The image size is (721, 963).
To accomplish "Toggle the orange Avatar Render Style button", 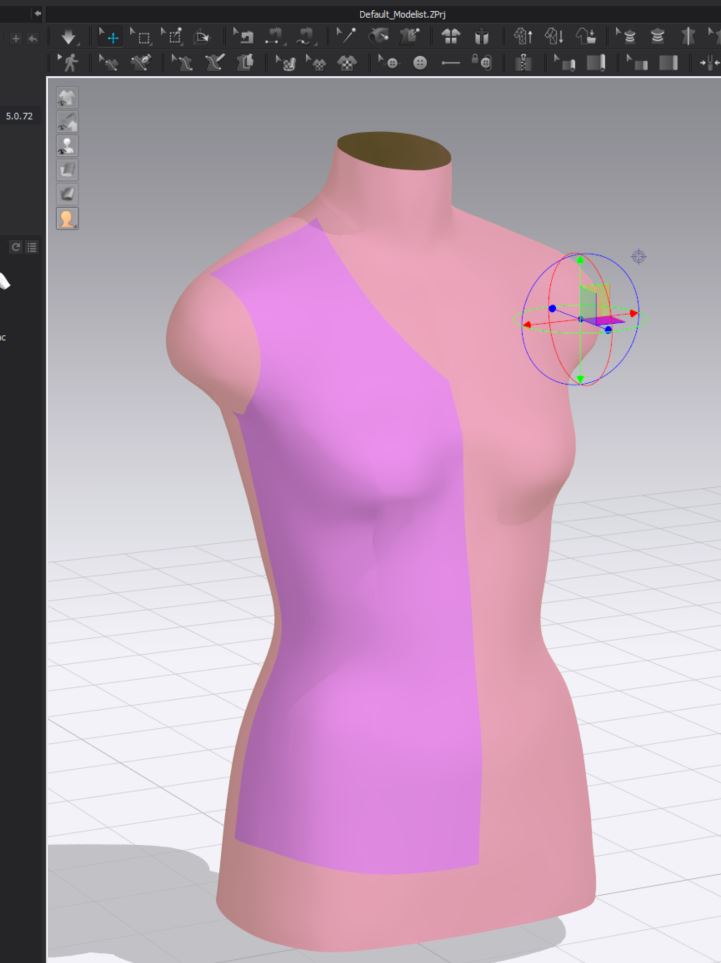I will (67, 218).
